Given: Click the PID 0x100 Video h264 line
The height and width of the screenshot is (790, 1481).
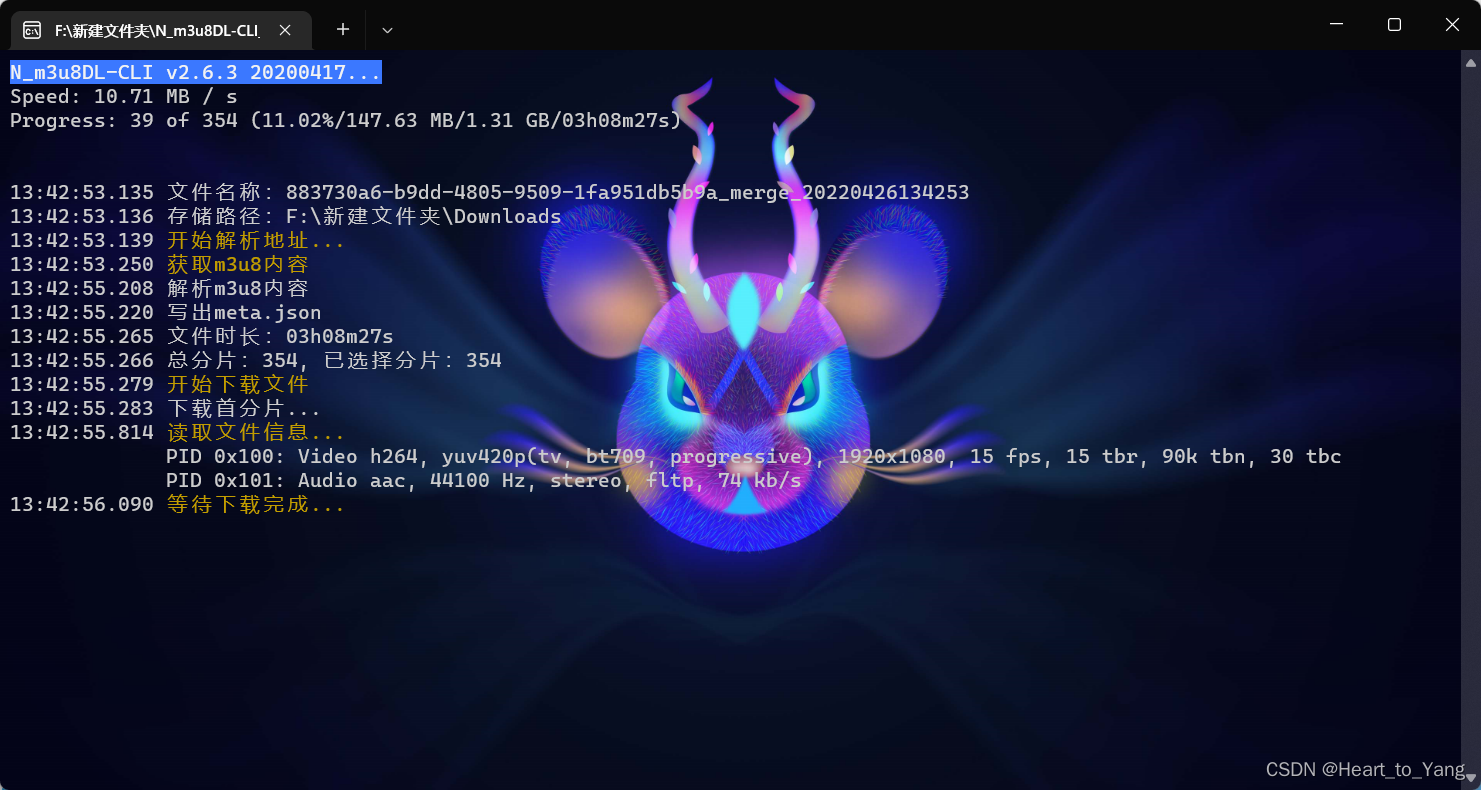Looking at the screenshot, I should (754, 456).
